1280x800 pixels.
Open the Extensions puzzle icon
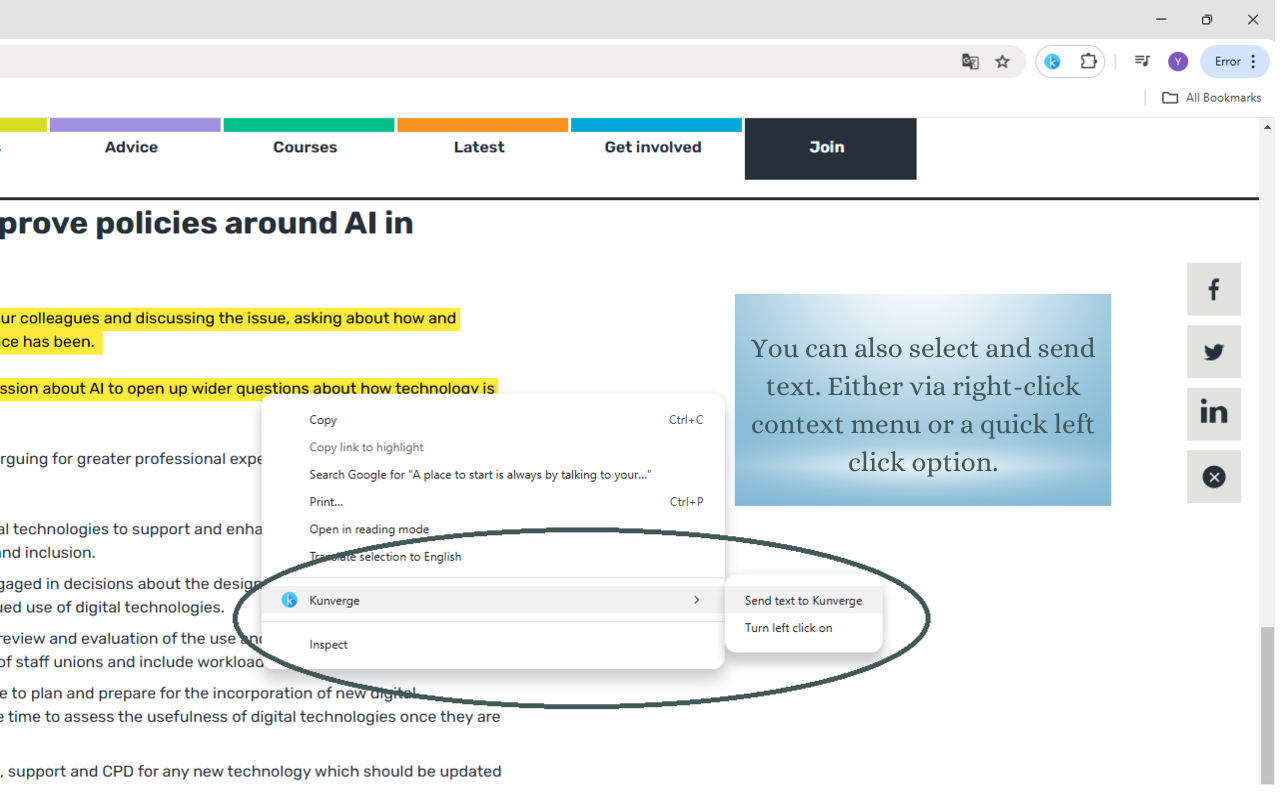1088,62
